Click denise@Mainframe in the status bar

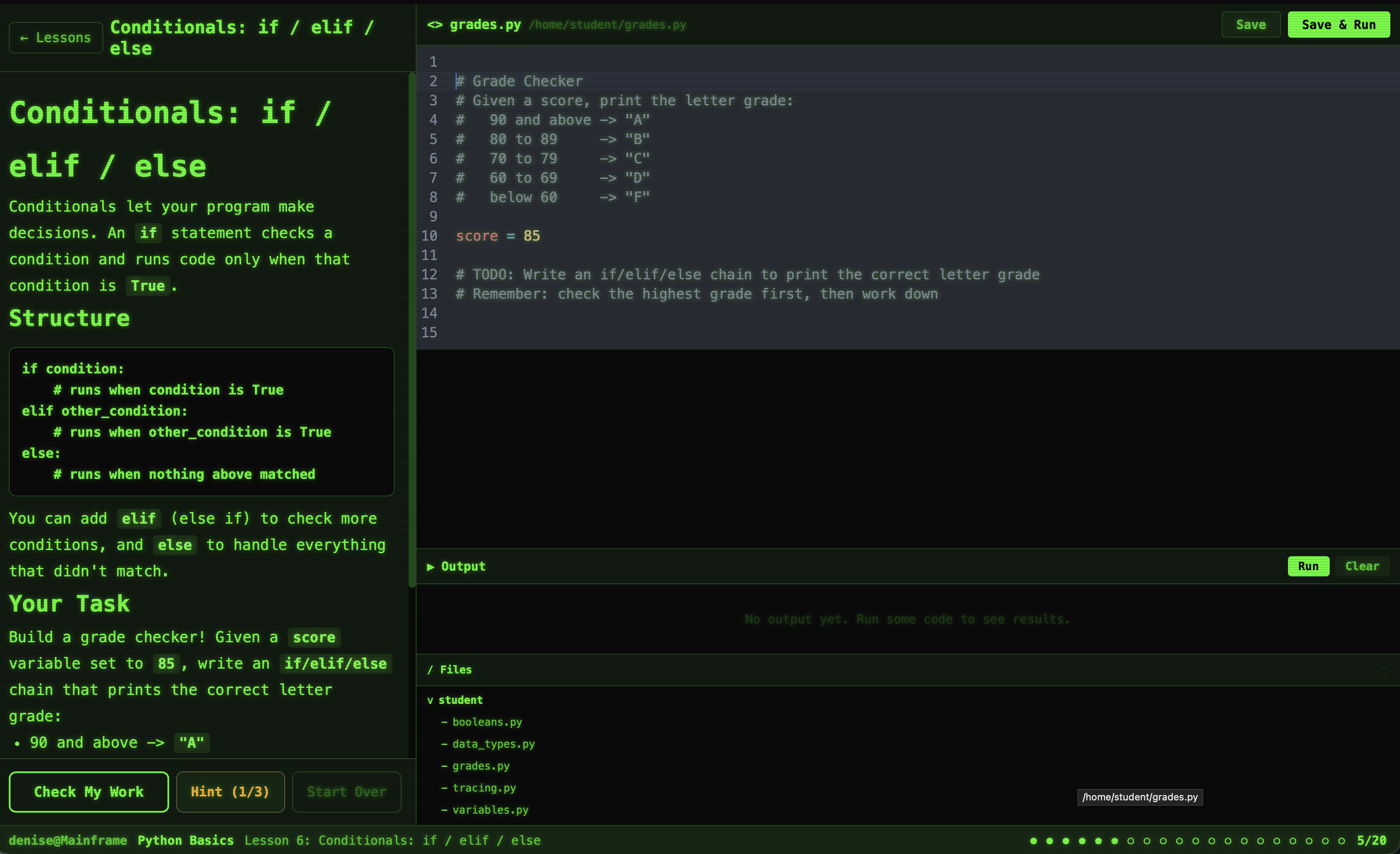pos(68,840)
